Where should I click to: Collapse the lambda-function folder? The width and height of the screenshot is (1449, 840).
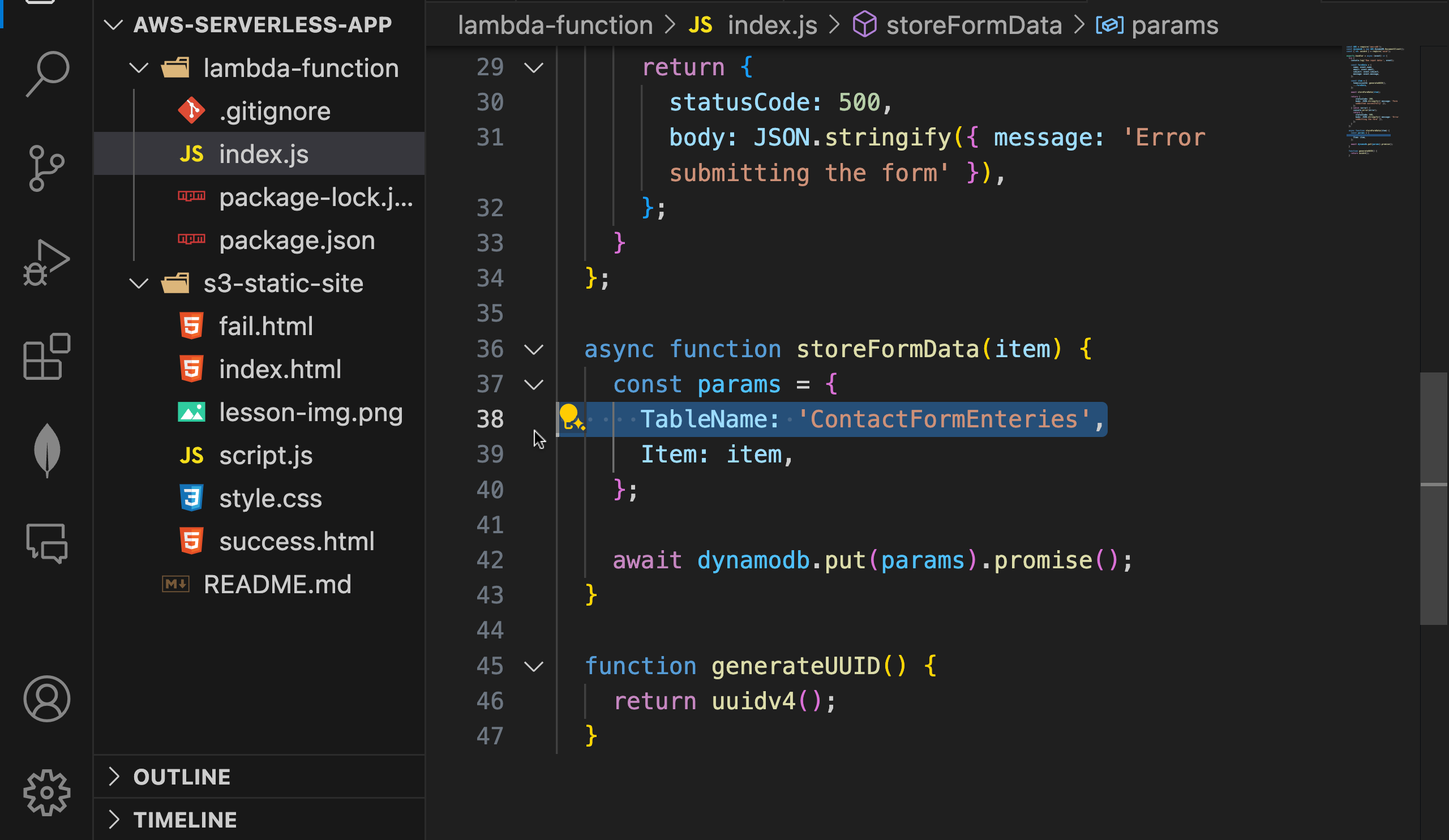[x=139, y=68]
